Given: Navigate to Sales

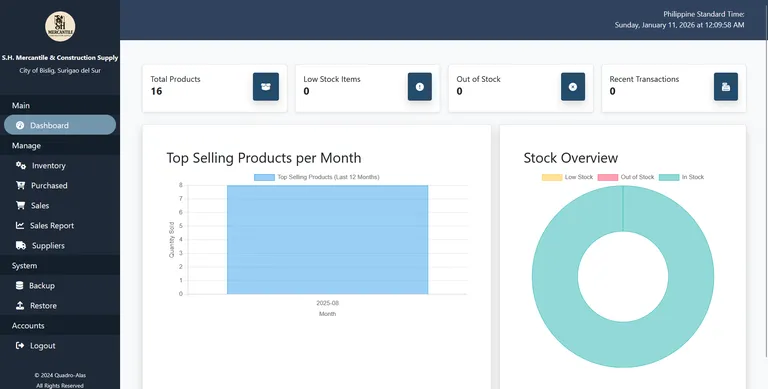Looking at the screenshot, I should pos(60,206).
